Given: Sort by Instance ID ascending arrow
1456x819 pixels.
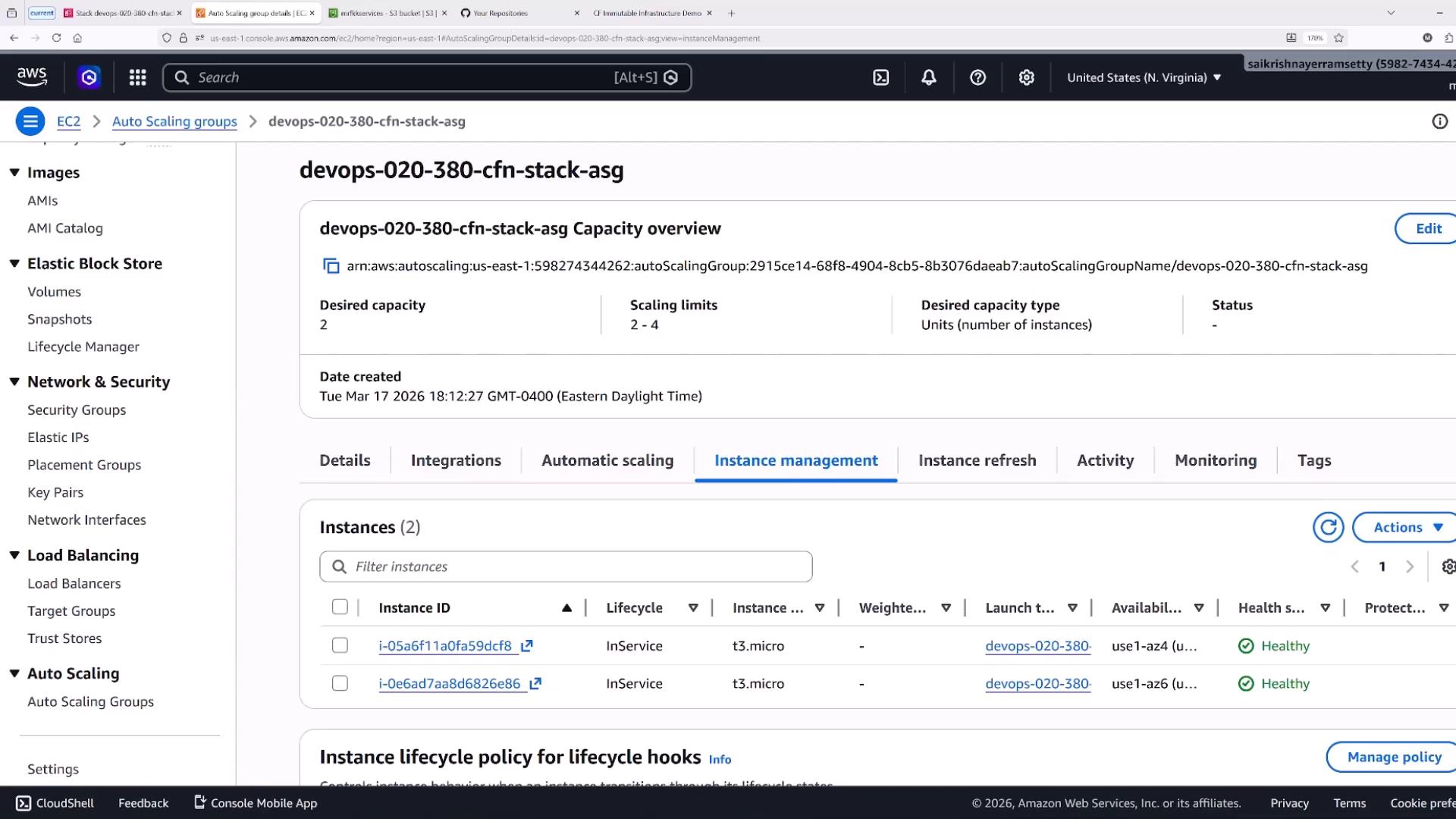Looking at the screenshot, I should pyautogui.click(x=566, y=608).
